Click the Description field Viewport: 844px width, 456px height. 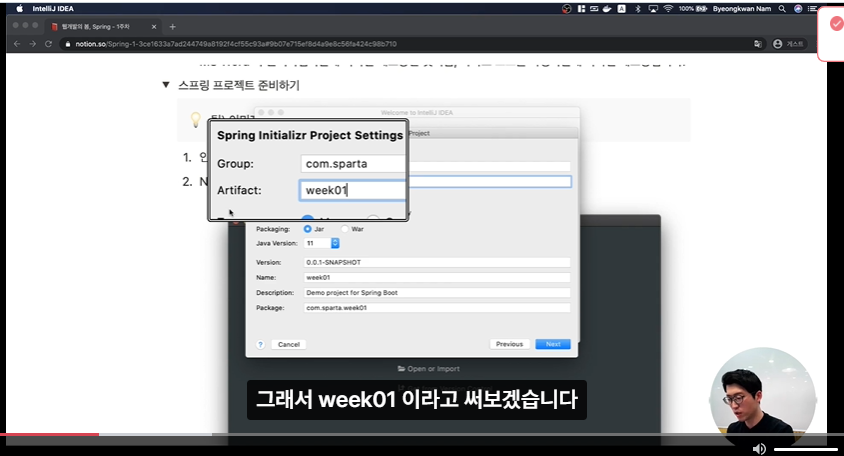point(437,292)
